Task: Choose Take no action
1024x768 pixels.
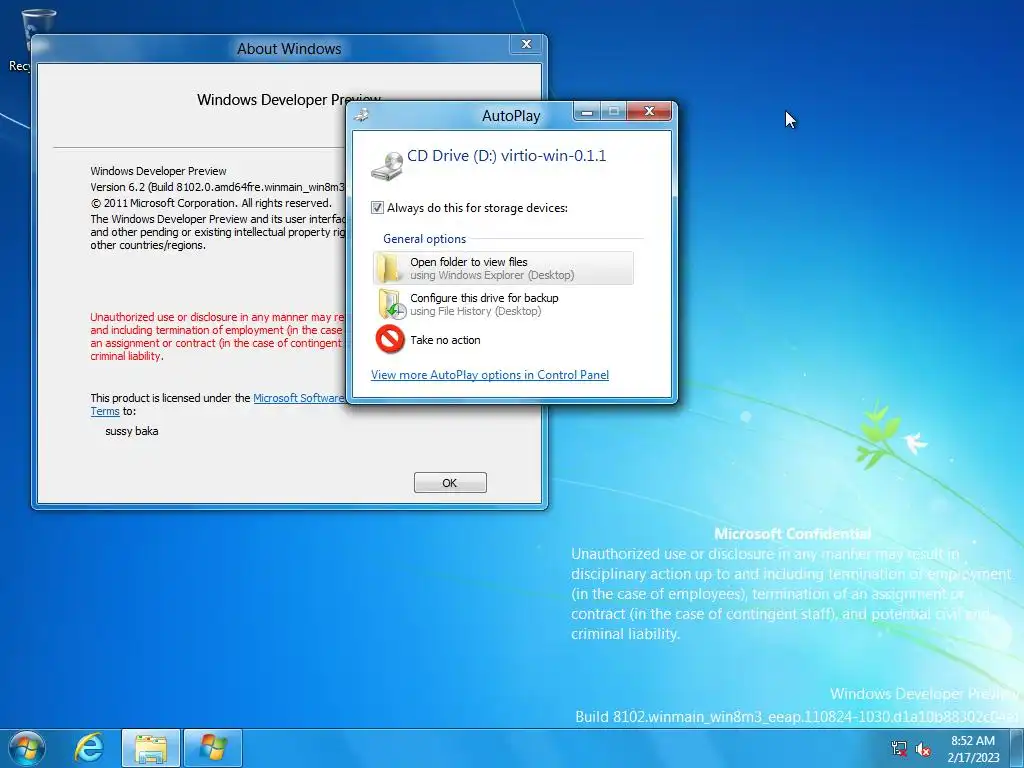Action: coord(504,340)
